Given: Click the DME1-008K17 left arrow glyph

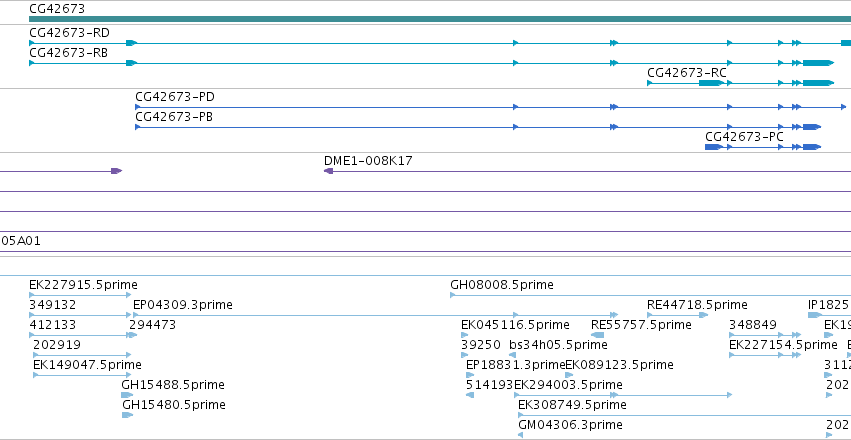Looking at the screenshot, I should 328,171.
